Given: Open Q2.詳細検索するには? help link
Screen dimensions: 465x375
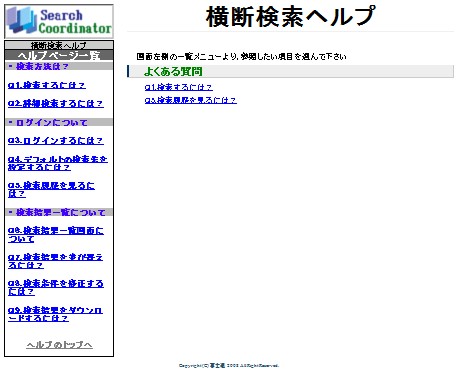Looking at the screenshot, I should click(x=56, y=104).
